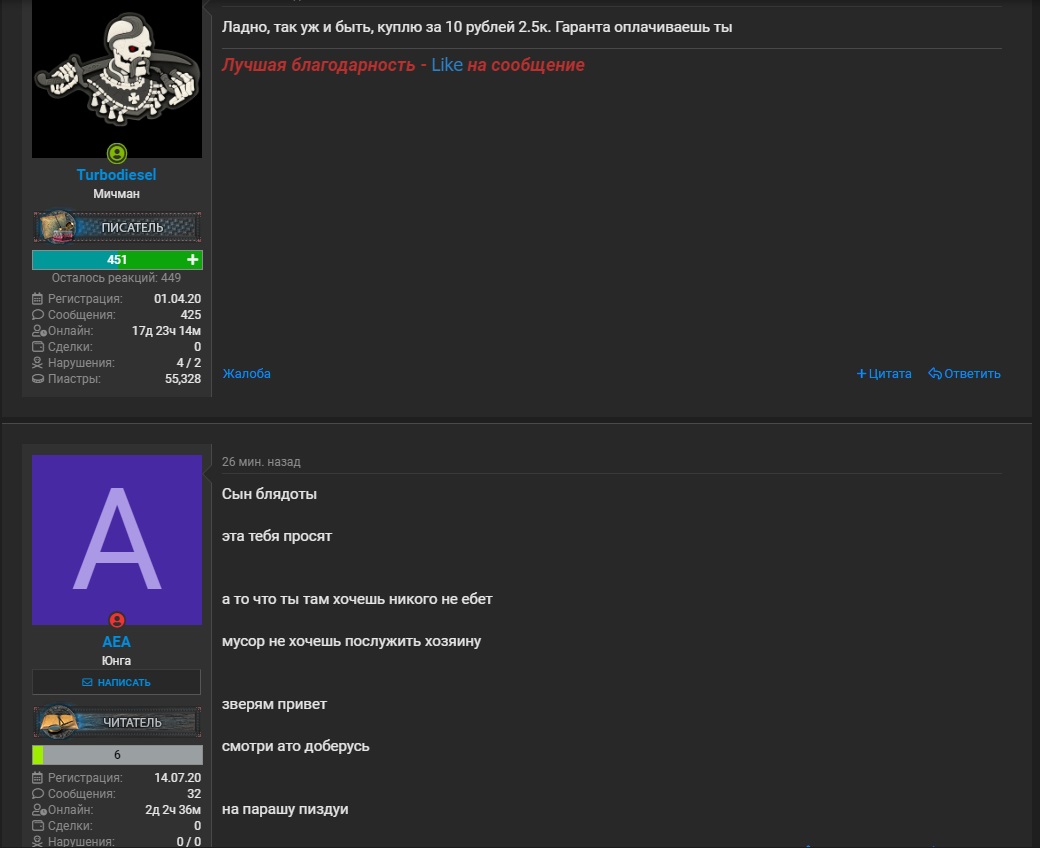Open AEA's profile via username link
Screen dimensions: 1040x848
point(117,641)
